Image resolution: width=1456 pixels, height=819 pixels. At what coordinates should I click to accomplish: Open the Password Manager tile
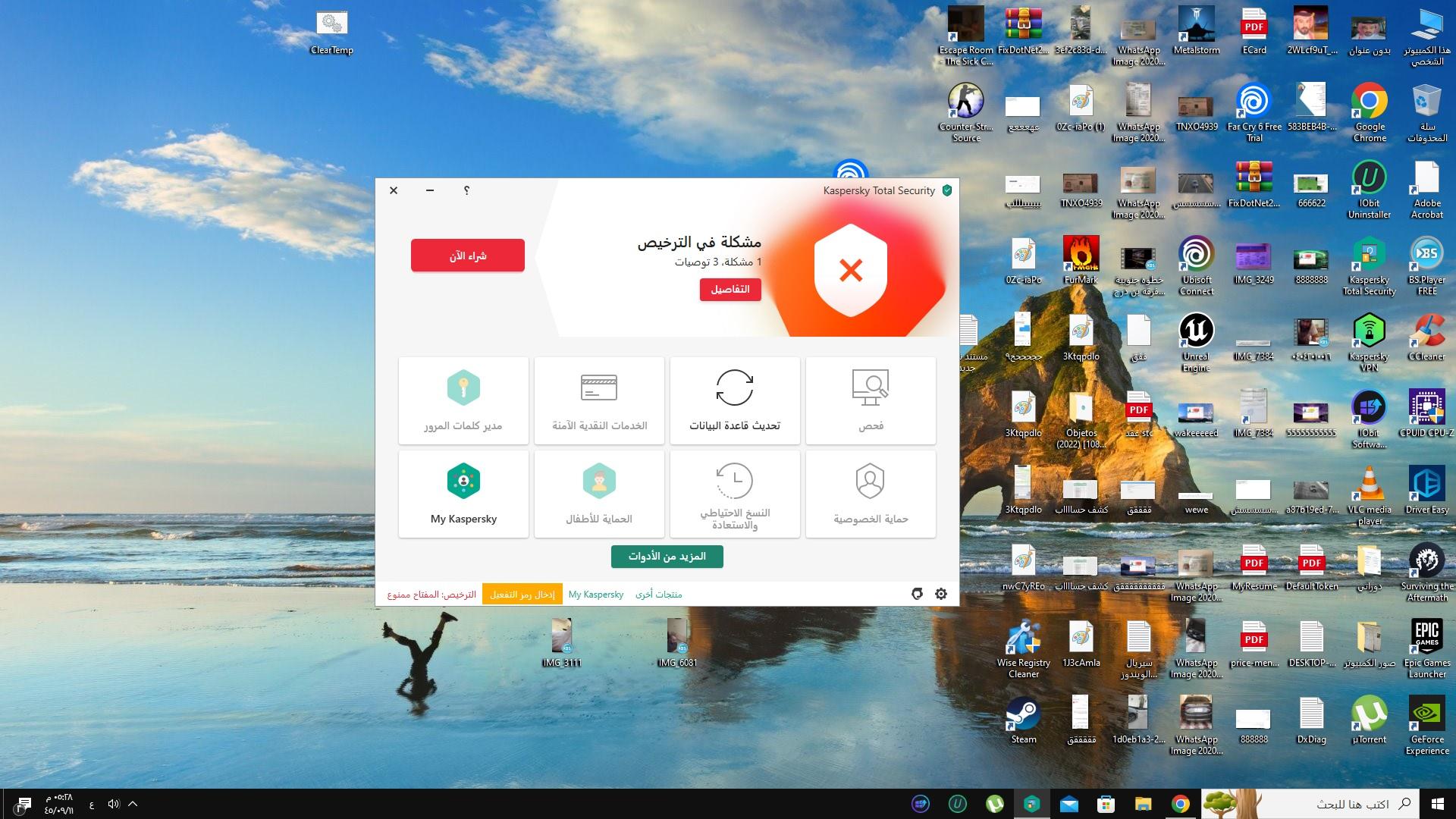click(x=463, y=400)
